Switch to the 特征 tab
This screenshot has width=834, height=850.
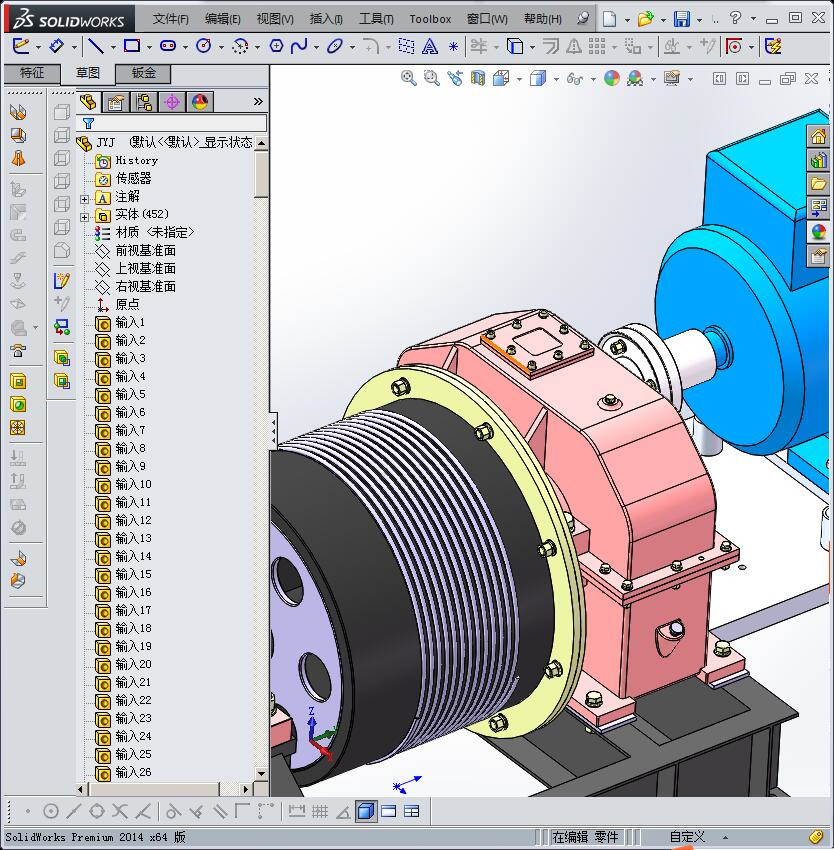31,73
